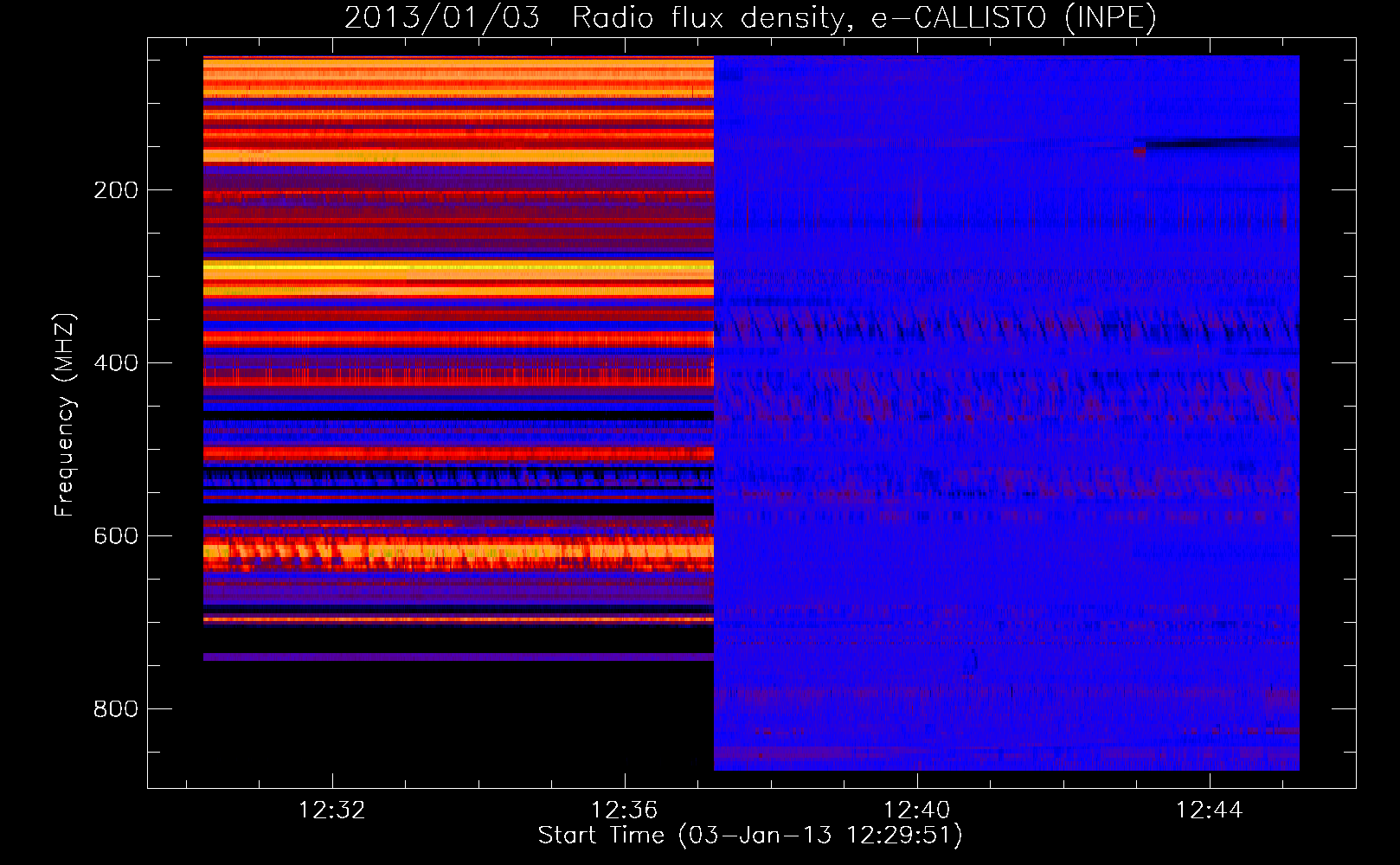
Task: Click the 'Frequency (MHZ)' axis label
Action: 65,414
